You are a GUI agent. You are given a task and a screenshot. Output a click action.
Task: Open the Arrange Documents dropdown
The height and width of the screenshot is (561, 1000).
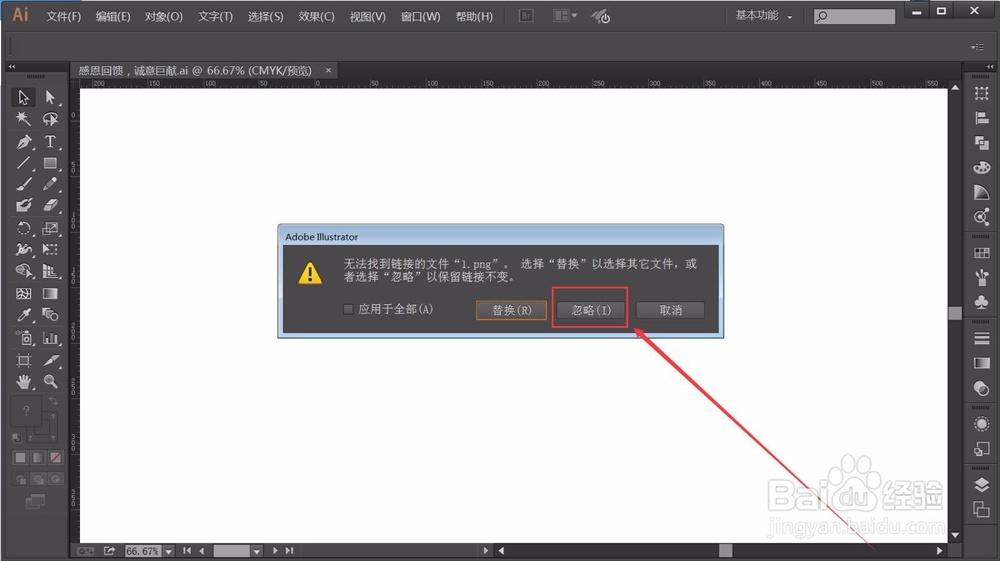[565, 15]
